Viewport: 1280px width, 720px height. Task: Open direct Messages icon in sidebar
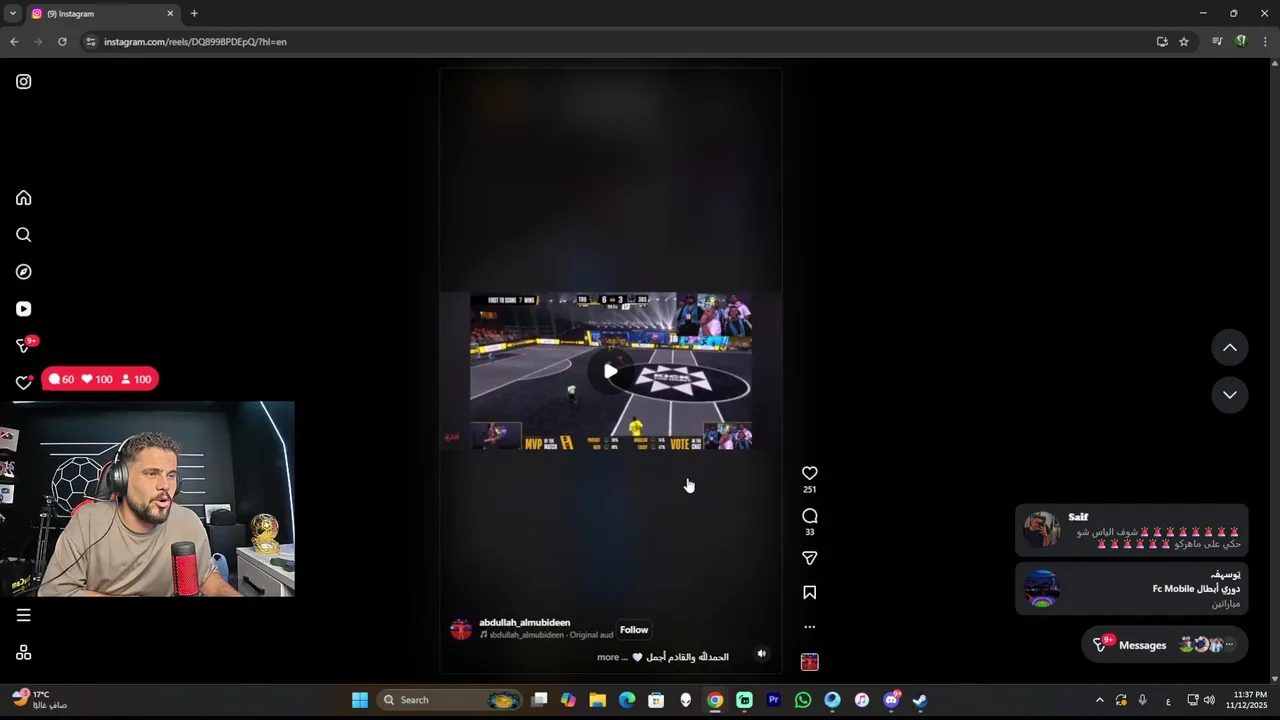pos(24,346)
